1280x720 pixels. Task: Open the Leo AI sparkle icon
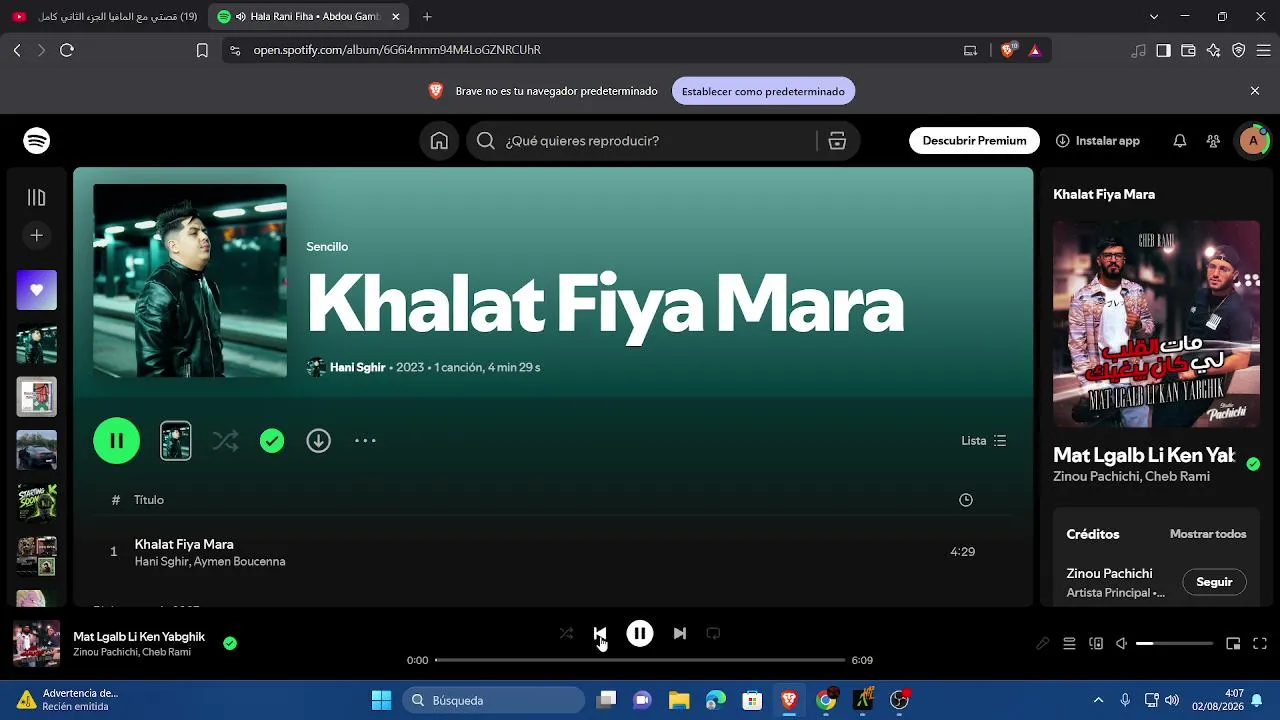point(1213,50)
